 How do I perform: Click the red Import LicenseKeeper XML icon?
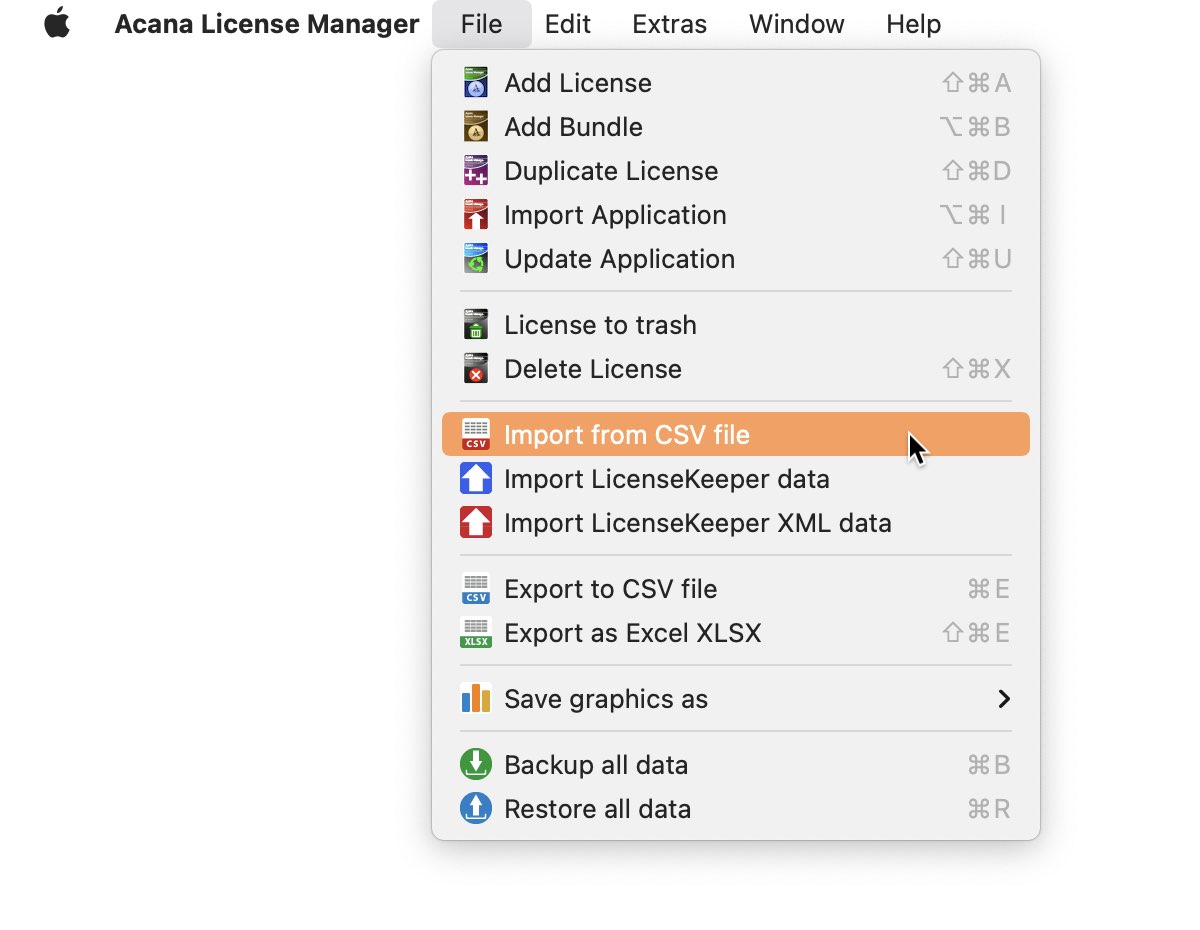click(476, 523)
